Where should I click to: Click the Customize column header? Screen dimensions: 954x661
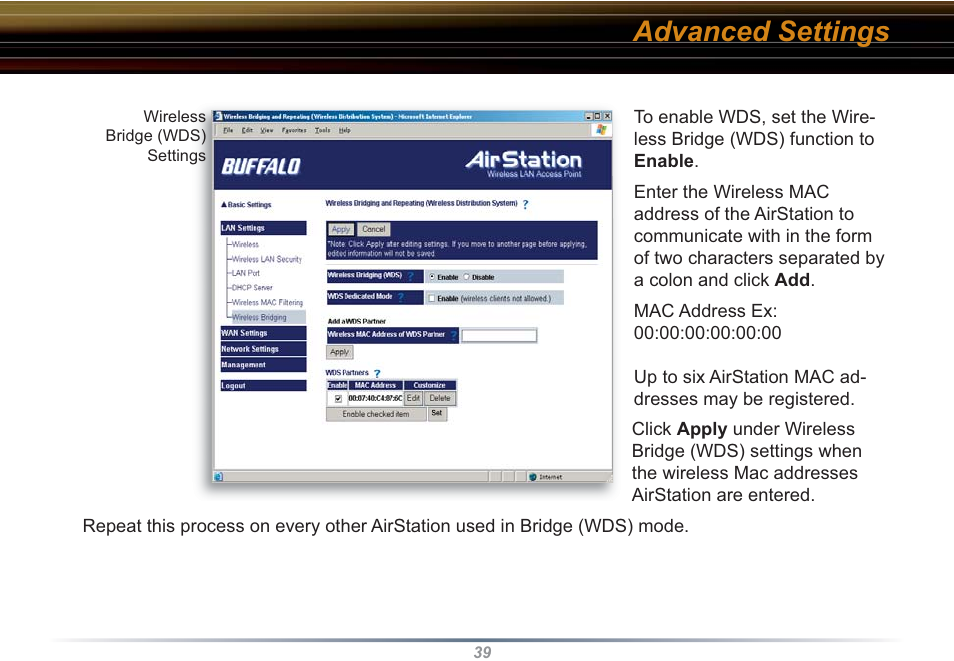[430, 385]
